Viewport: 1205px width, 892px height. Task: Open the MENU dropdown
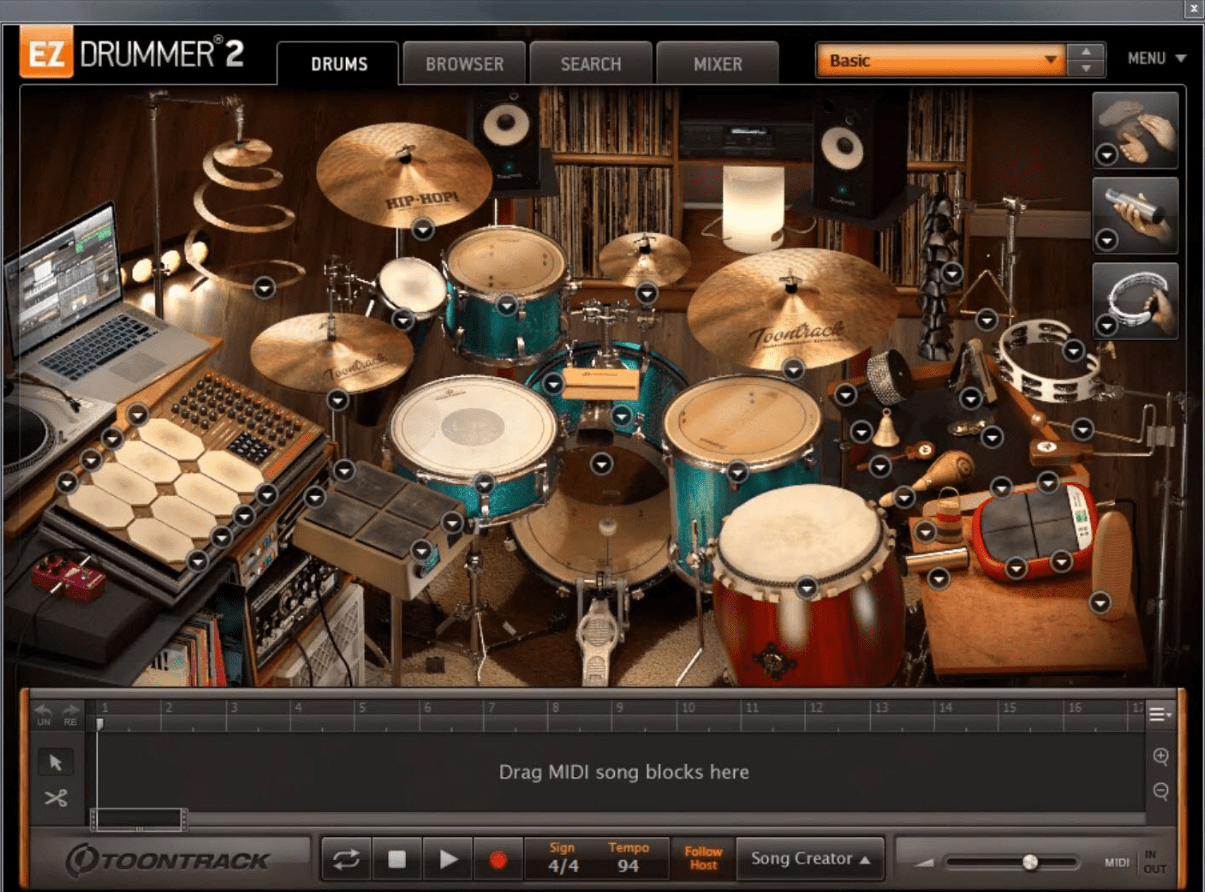tap(1157, 58)
